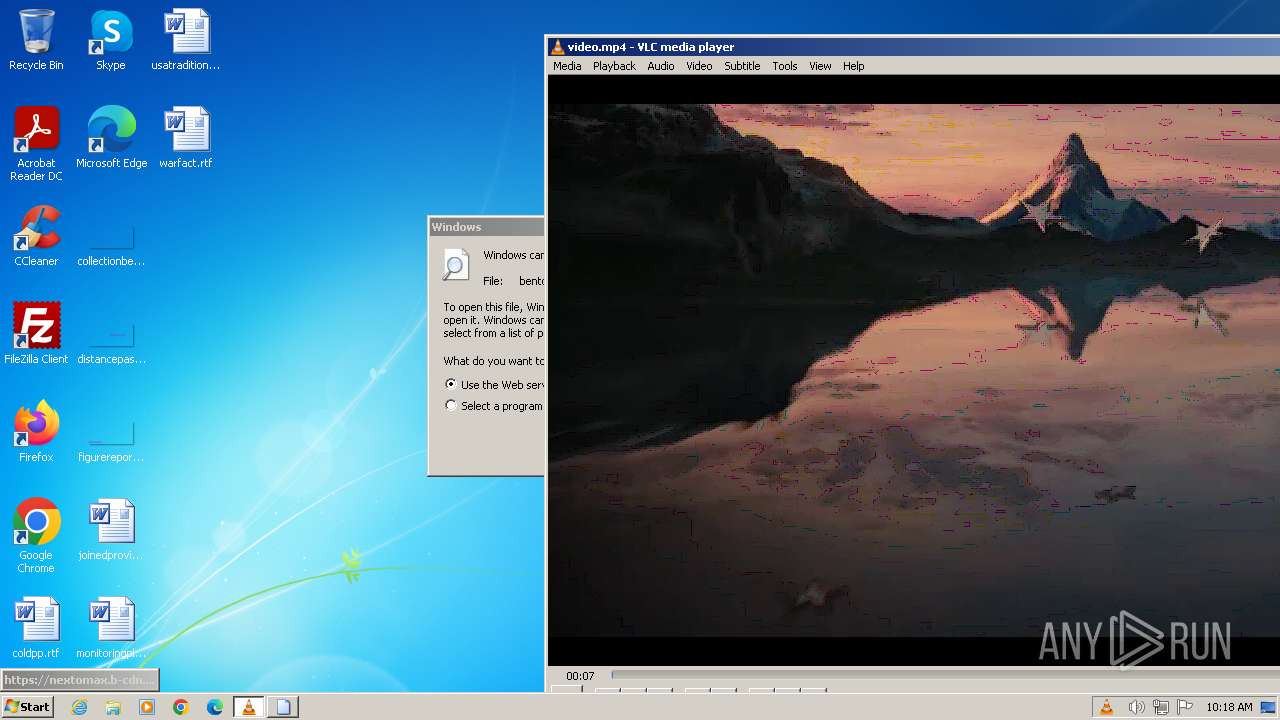
Task: Choose 'Select a program' radio option
Action: 451,405
